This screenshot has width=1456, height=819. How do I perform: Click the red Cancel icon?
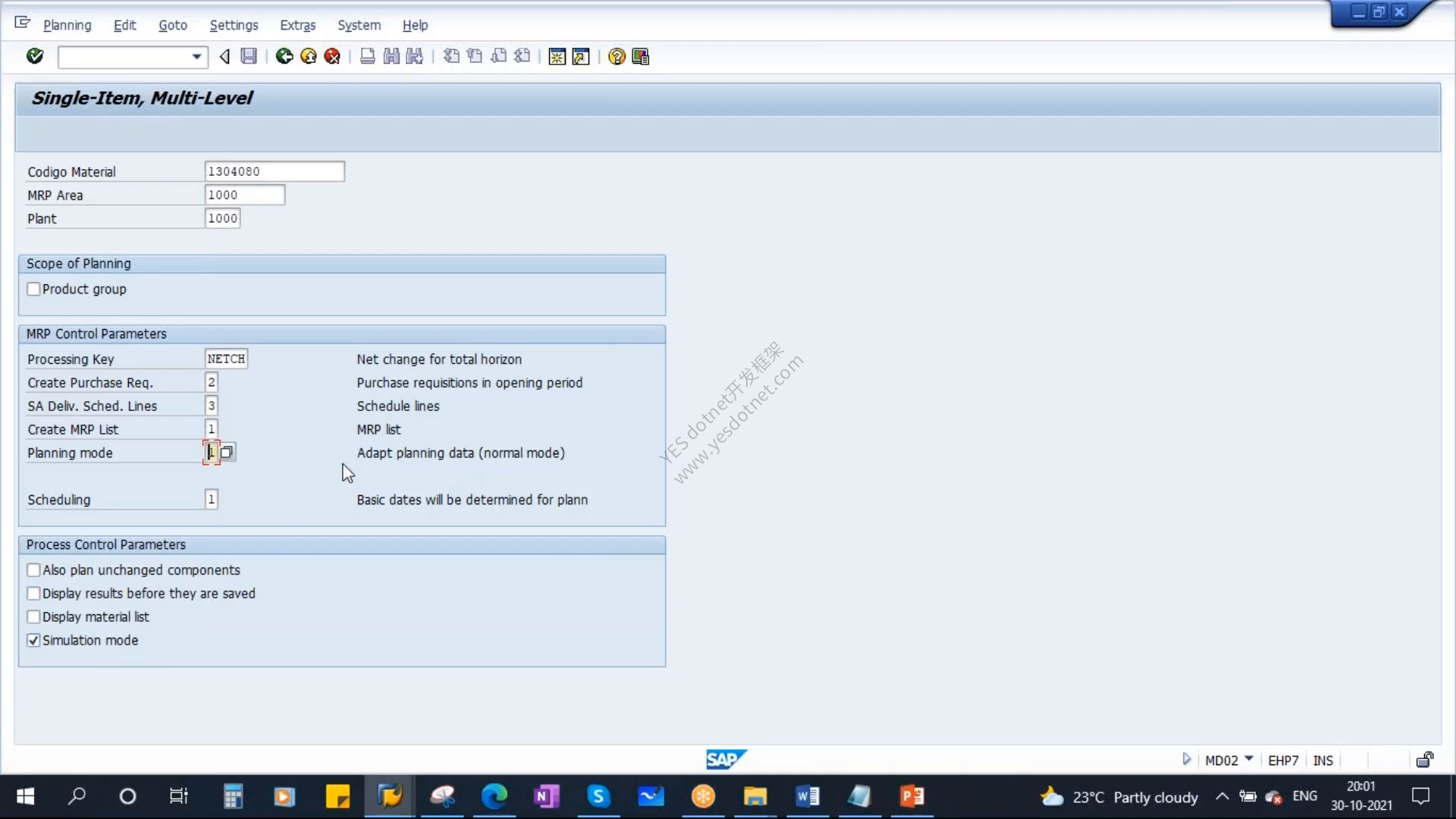click(332, 56)
